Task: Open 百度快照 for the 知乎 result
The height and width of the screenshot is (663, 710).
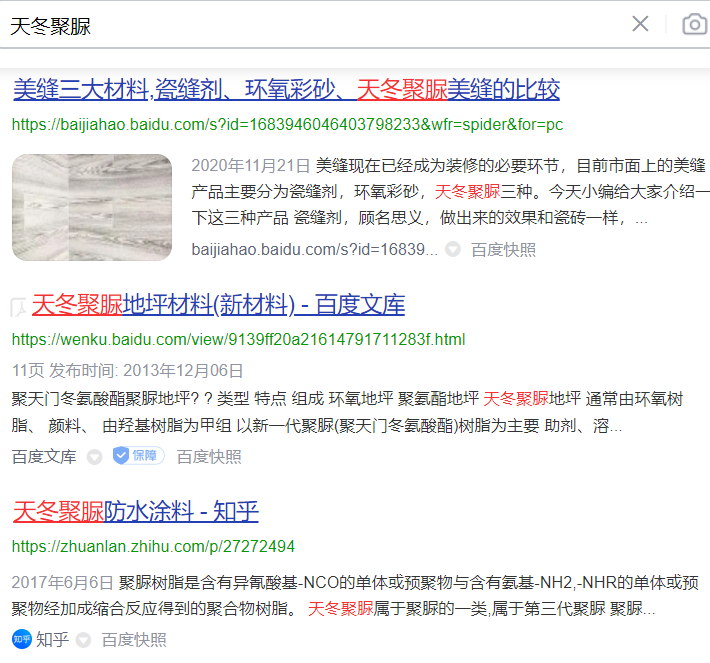Action: point(134,640)
